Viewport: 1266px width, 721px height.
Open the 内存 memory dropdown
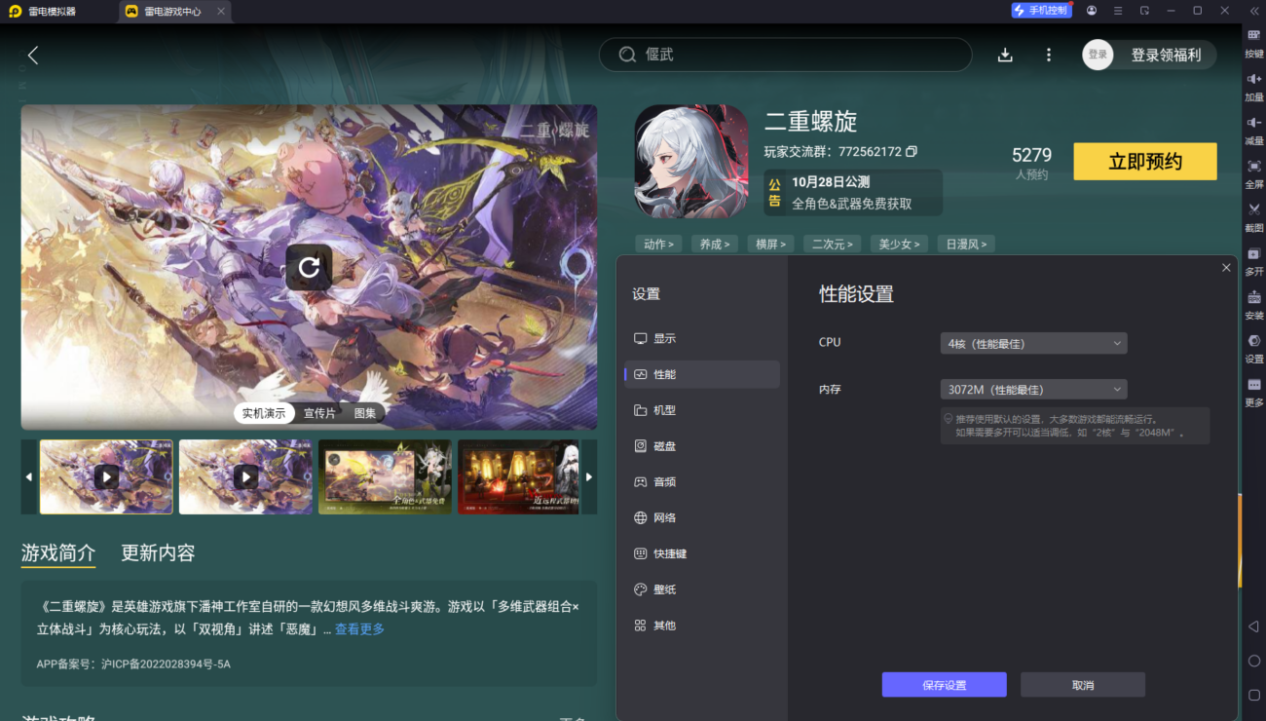tap(1033, 389)
